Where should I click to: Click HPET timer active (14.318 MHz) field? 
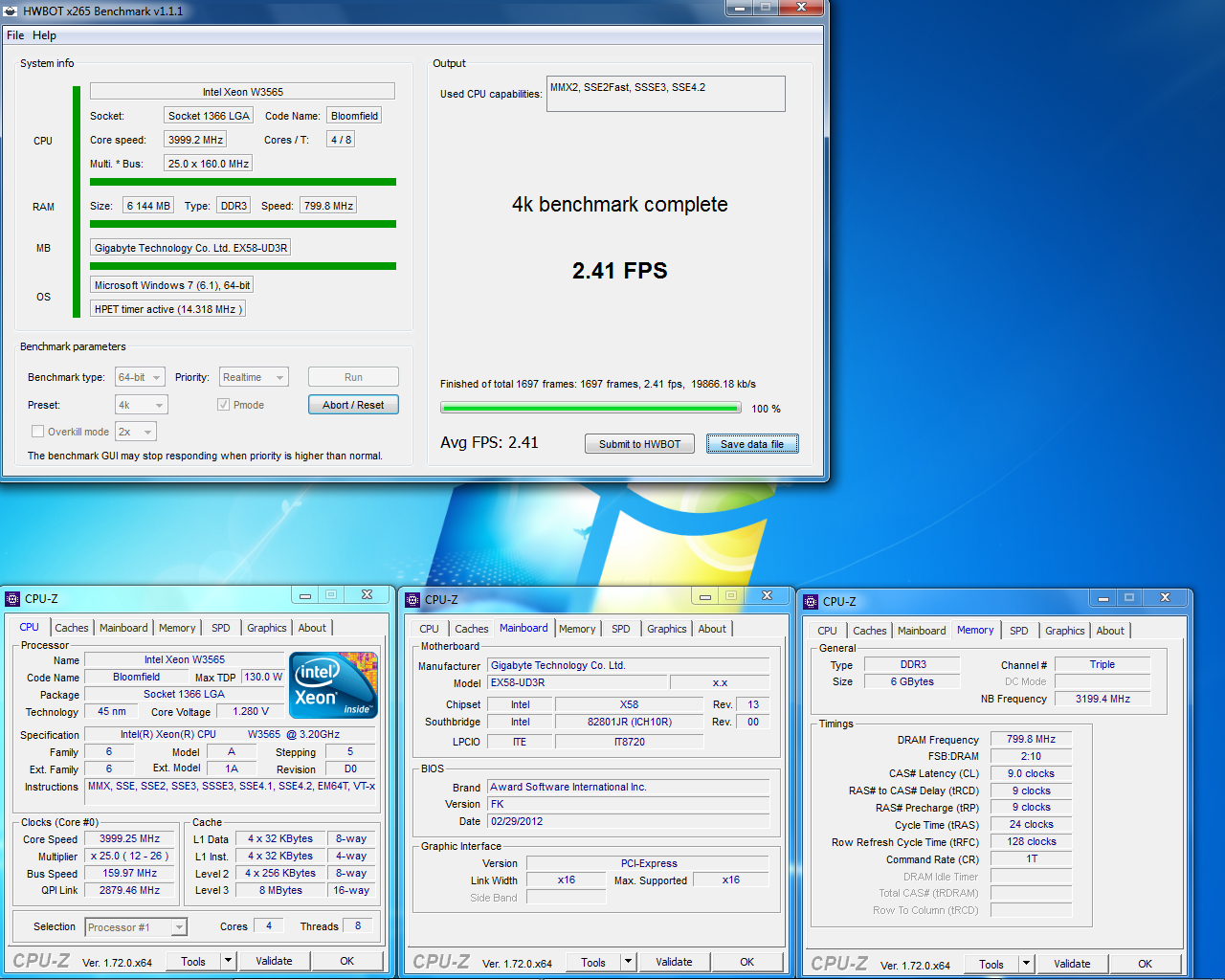(167, 309)
